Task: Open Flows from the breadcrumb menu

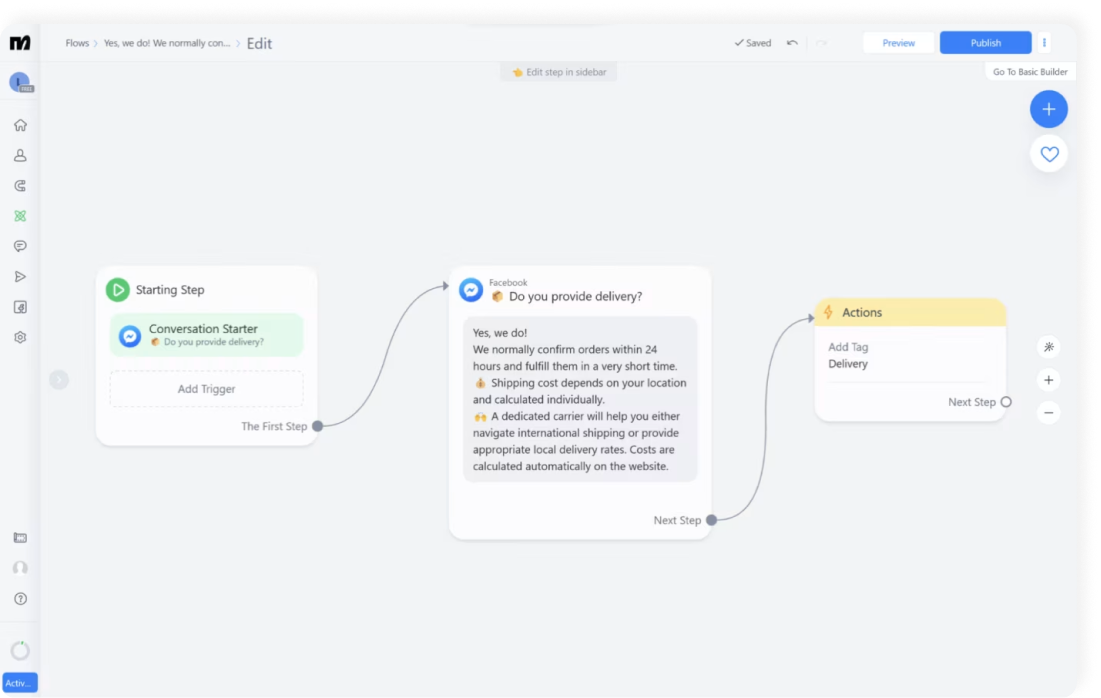Action: [x=77, y=43]
